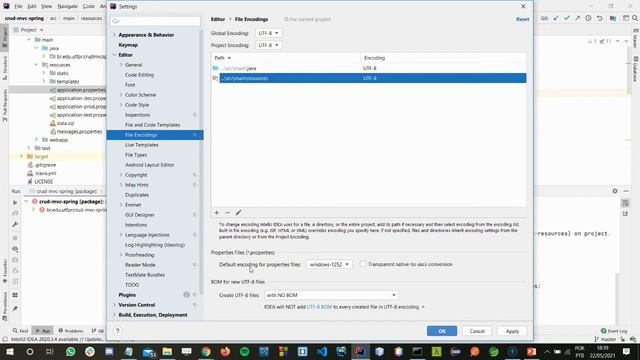Click the add path plus icon
The height and width of the screenshot is (360, 640).
tap(217, 213)
